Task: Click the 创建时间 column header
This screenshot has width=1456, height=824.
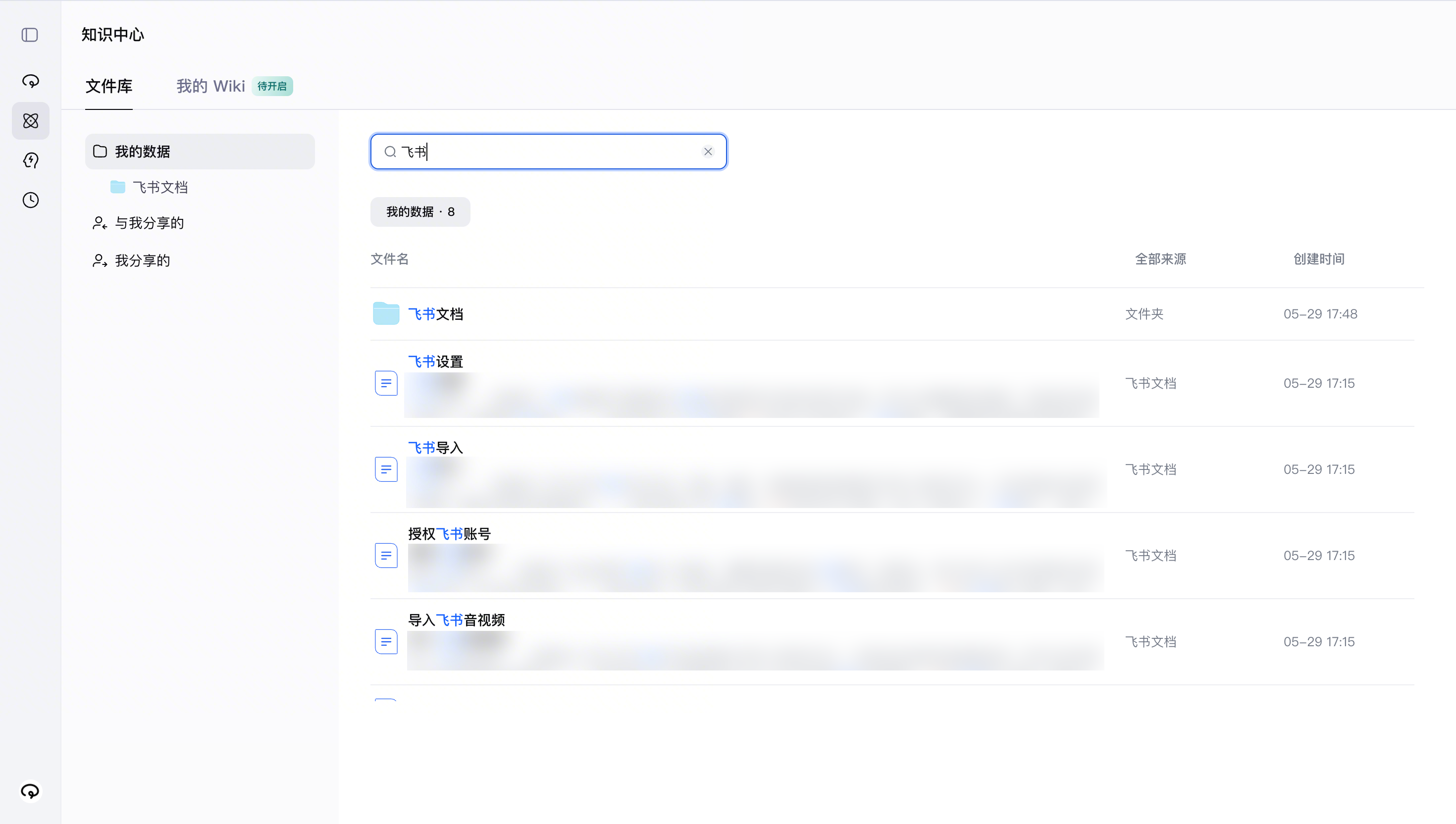Action: [x=1319, y=259]
